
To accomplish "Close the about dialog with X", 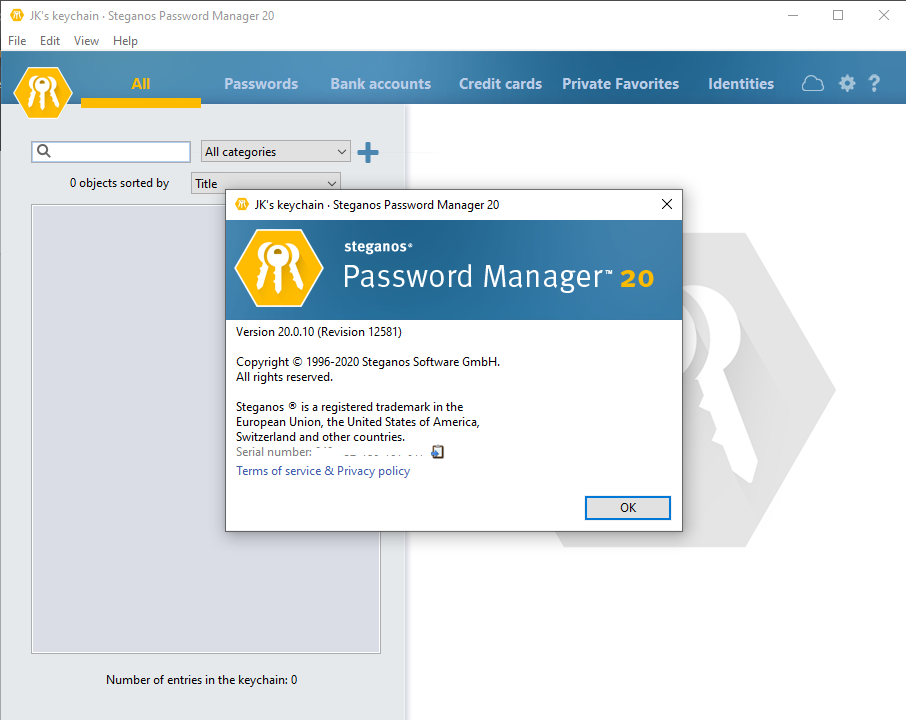I will click(x=667, y=204).
